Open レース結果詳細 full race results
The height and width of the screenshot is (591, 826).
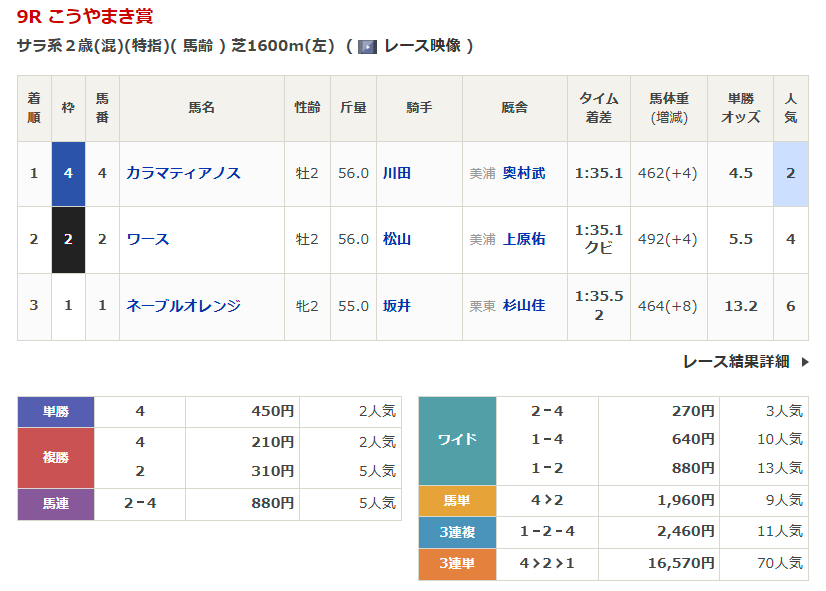(736, 361)
